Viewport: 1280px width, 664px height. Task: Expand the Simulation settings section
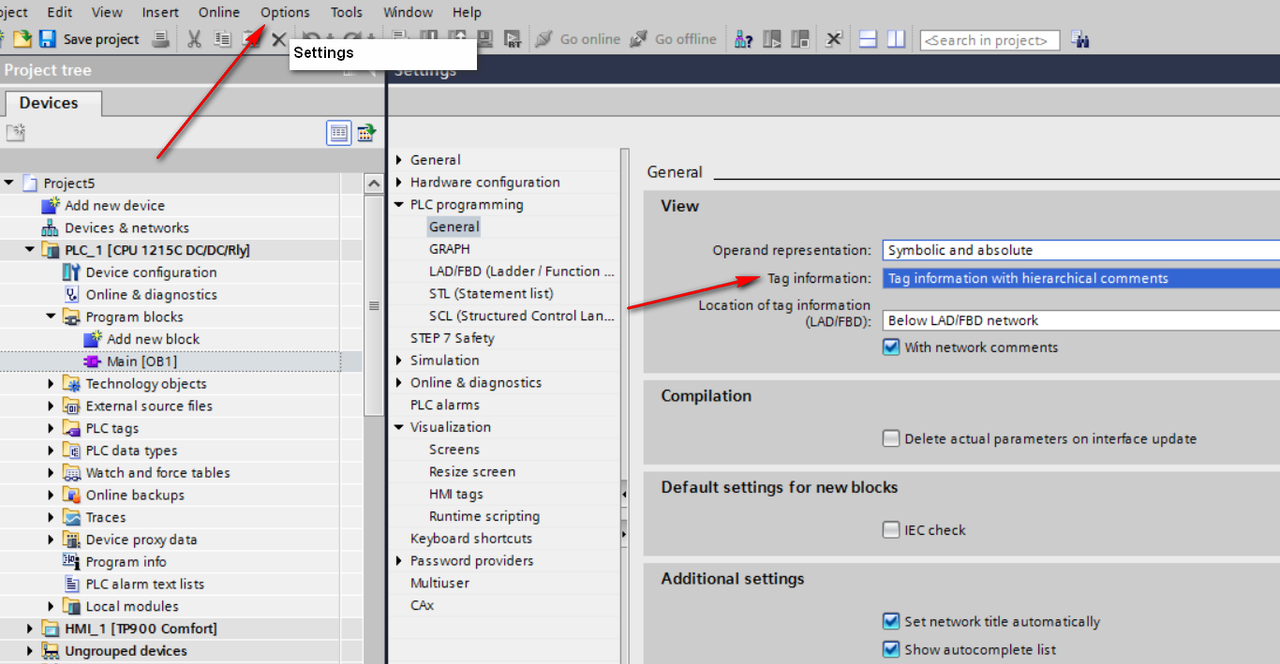coord(399,360)
